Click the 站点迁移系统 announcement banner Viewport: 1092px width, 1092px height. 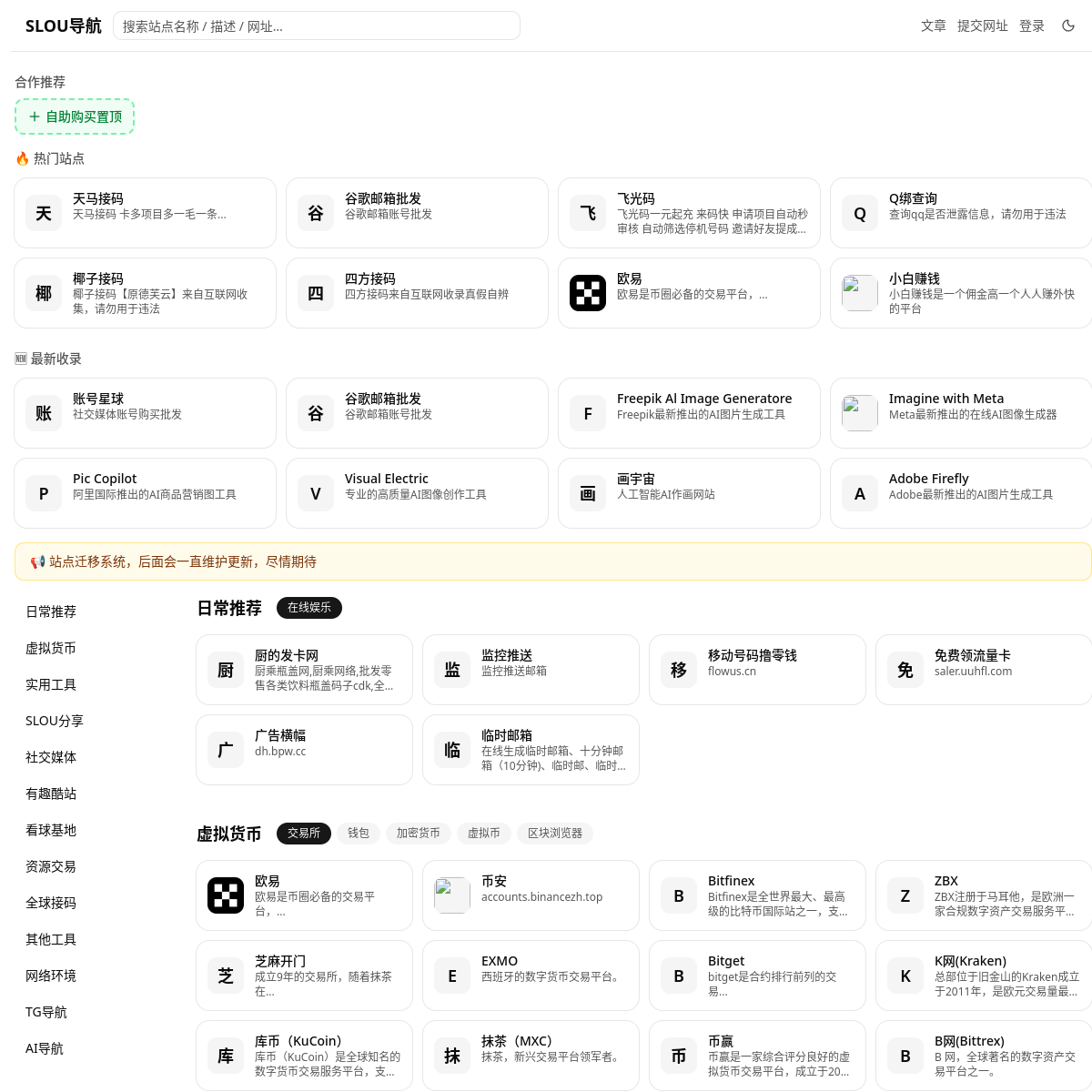[x=553, y=561]
